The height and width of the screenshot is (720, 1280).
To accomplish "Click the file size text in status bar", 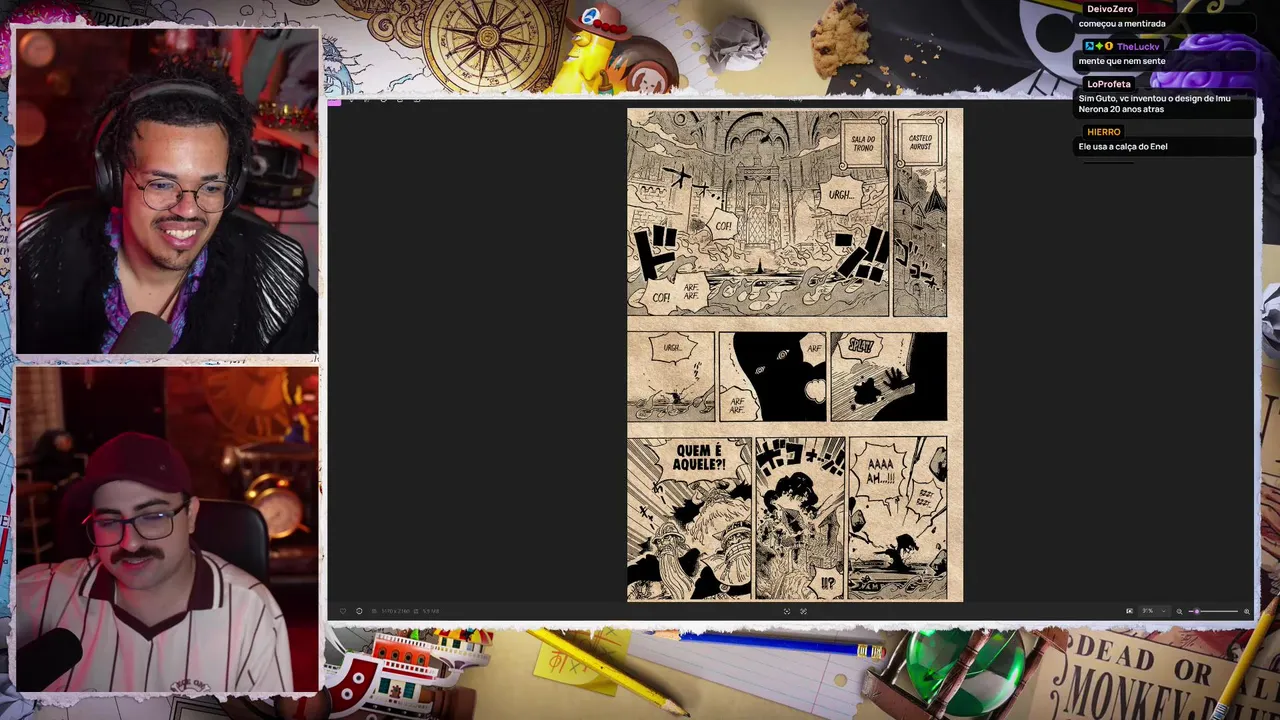I will [x=431, y=611].
